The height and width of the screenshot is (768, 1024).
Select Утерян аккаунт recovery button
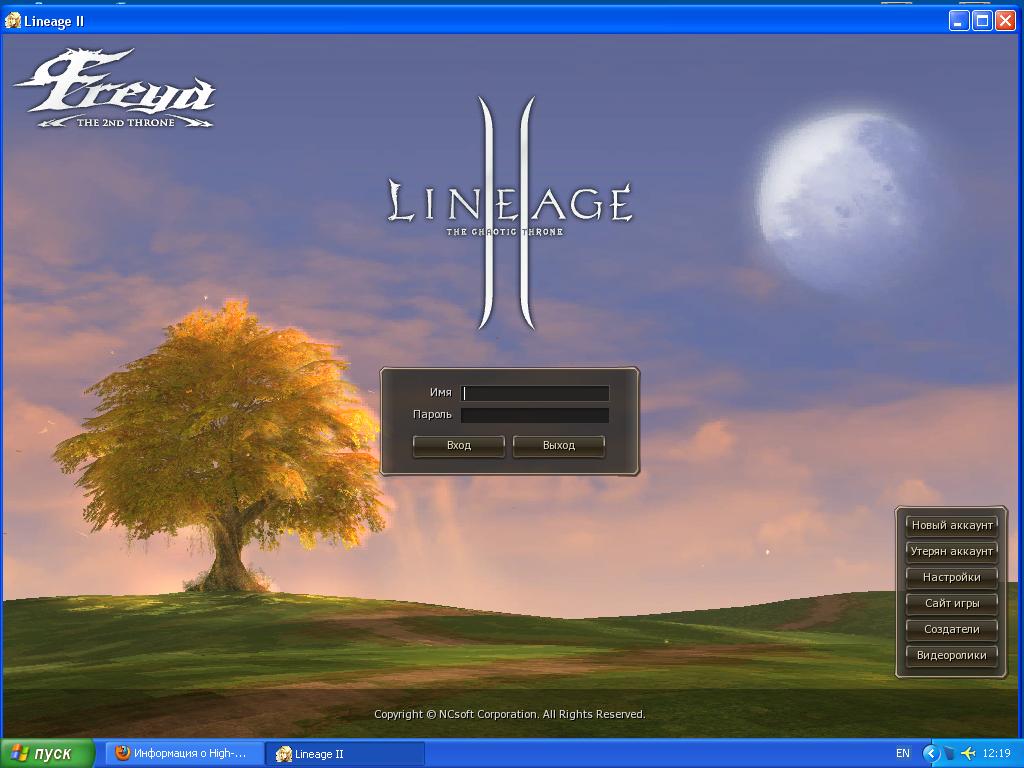coord(952,551)
